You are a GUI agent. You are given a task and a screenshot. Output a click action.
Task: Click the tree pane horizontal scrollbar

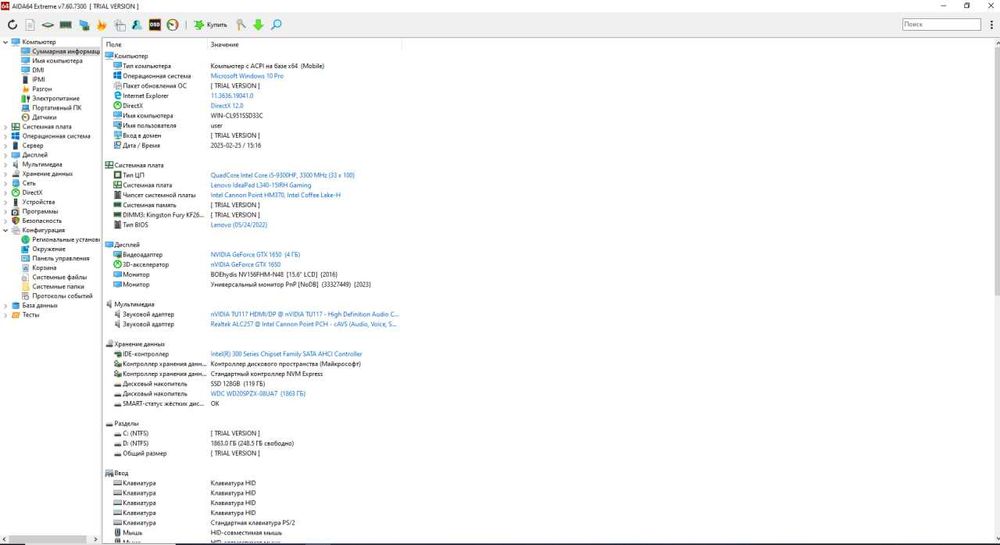point(47,539)
